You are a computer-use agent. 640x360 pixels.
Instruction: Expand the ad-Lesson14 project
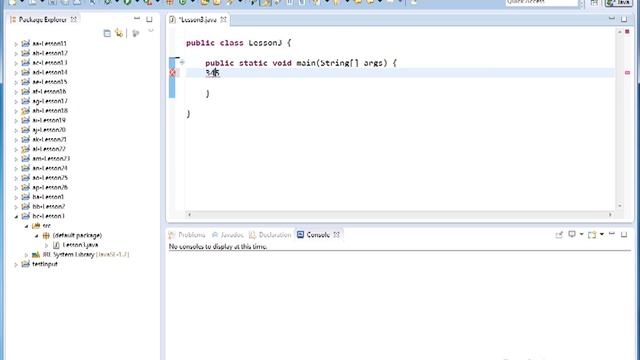pos(16,73)
